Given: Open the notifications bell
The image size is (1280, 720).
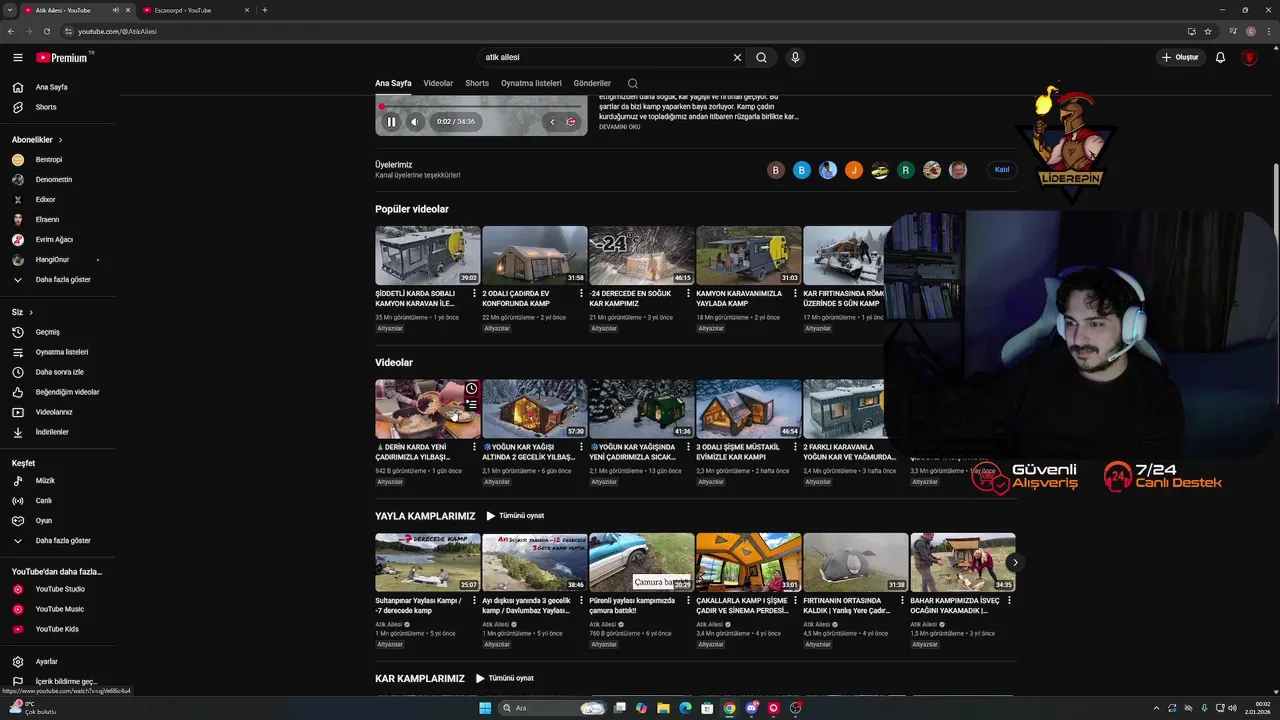Looking at the screenshot, I should point(1220,58).
